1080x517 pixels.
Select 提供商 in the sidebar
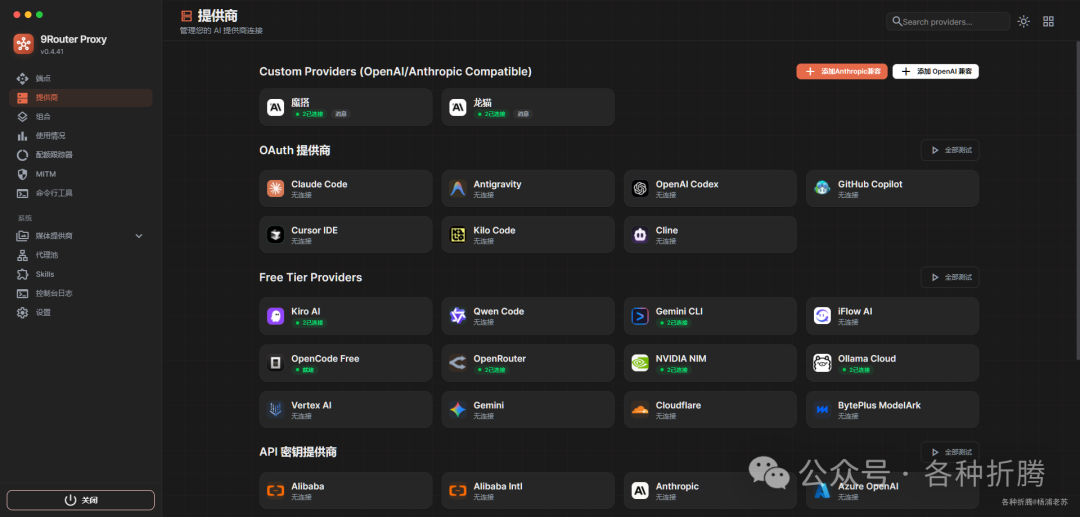point(81,98)
